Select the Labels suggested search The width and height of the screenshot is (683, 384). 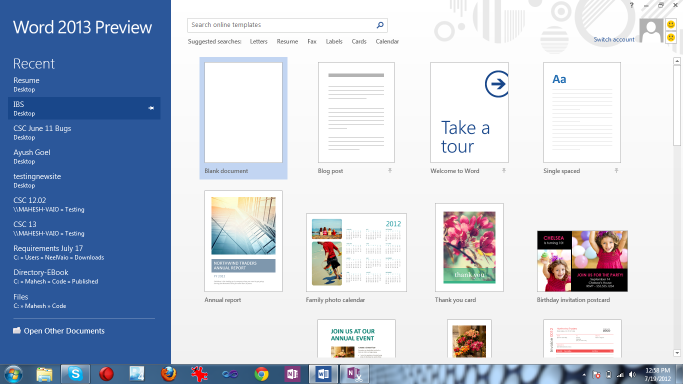pos(334,42)
